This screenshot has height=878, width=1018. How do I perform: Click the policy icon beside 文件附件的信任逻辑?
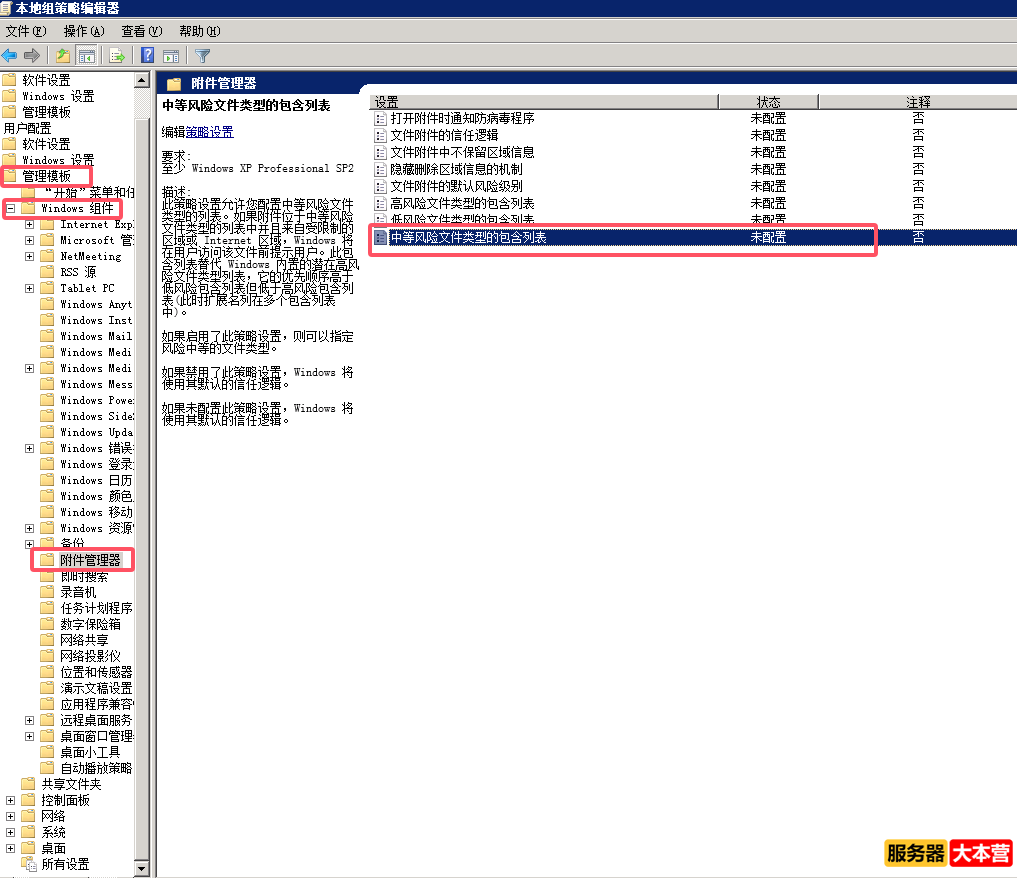(x=380, y=136)
